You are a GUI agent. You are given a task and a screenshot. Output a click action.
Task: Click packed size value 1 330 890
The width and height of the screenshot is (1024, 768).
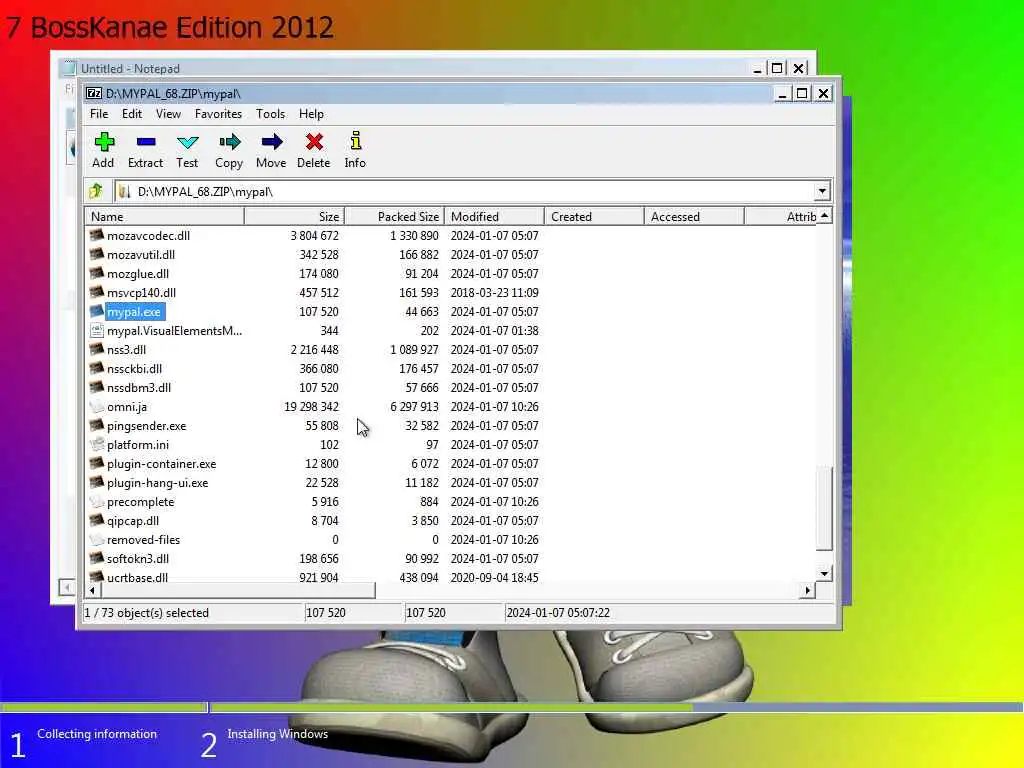pos(414,235)
